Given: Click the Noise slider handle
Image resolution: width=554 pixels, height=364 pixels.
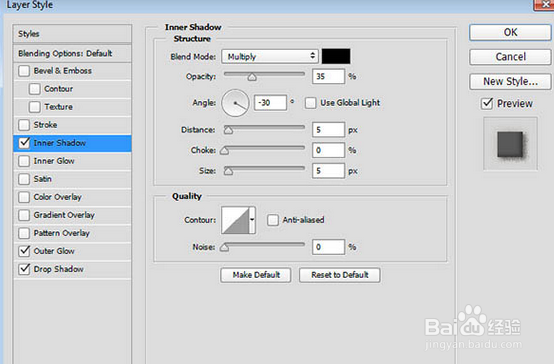Looking at the screenshot, I should click(224, 247).
